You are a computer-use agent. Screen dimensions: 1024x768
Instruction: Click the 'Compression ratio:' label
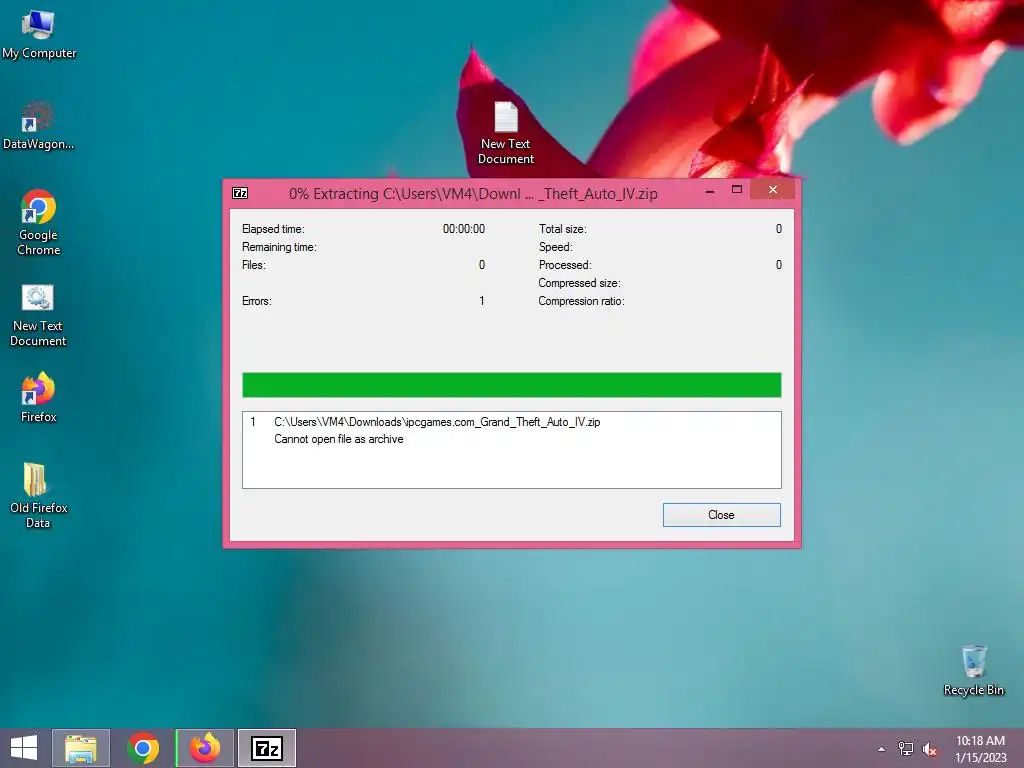(x=581, y=301)
